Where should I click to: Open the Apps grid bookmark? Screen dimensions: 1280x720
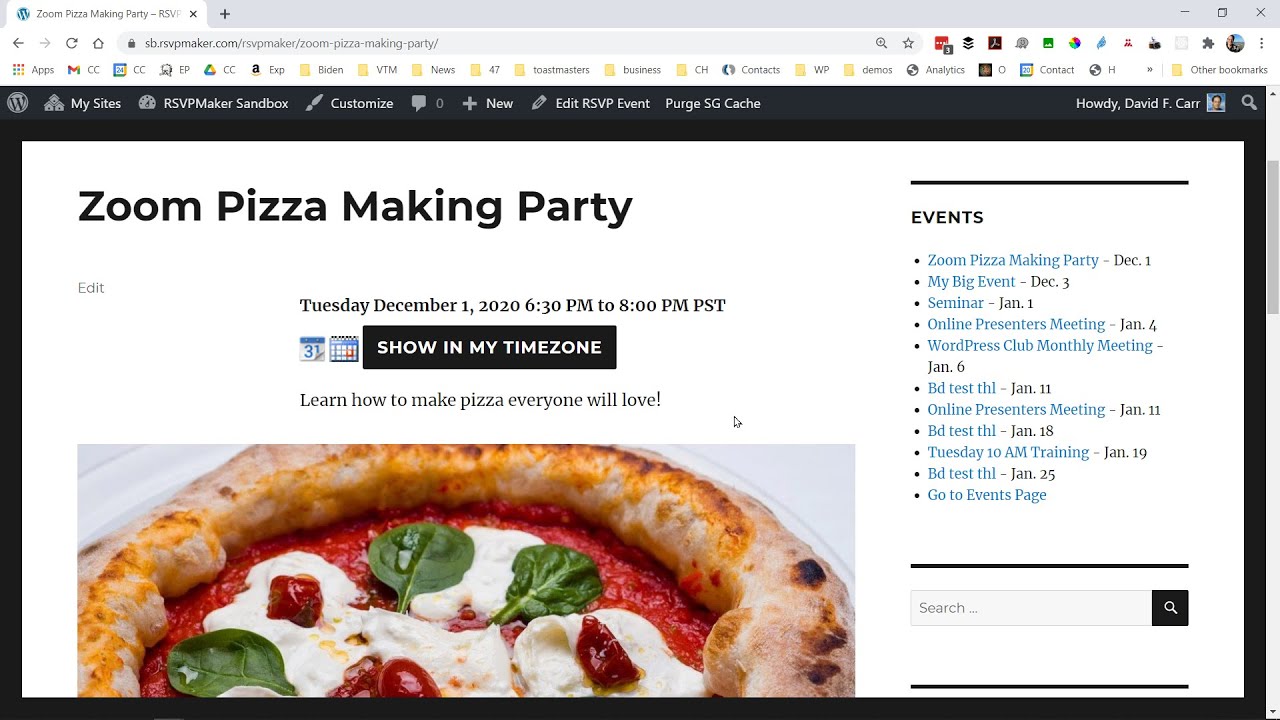coord(34,70)
